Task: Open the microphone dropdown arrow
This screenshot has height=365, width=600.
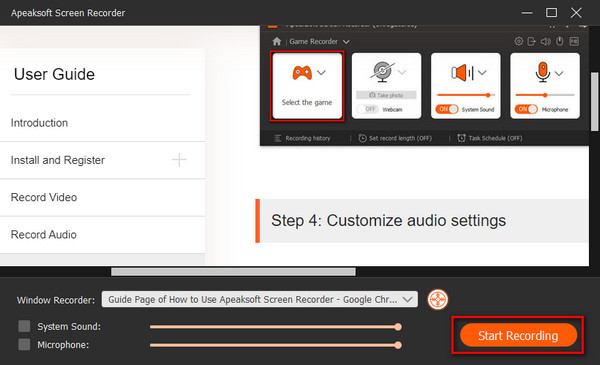Action: point(559,73)
